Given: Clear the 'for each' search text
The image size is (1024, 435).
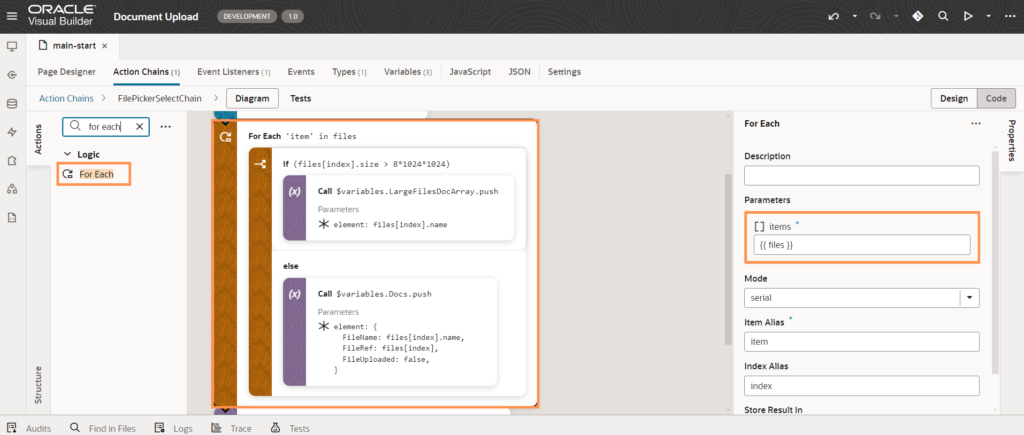Looking at the screenshot, I should tap(140, 127).
